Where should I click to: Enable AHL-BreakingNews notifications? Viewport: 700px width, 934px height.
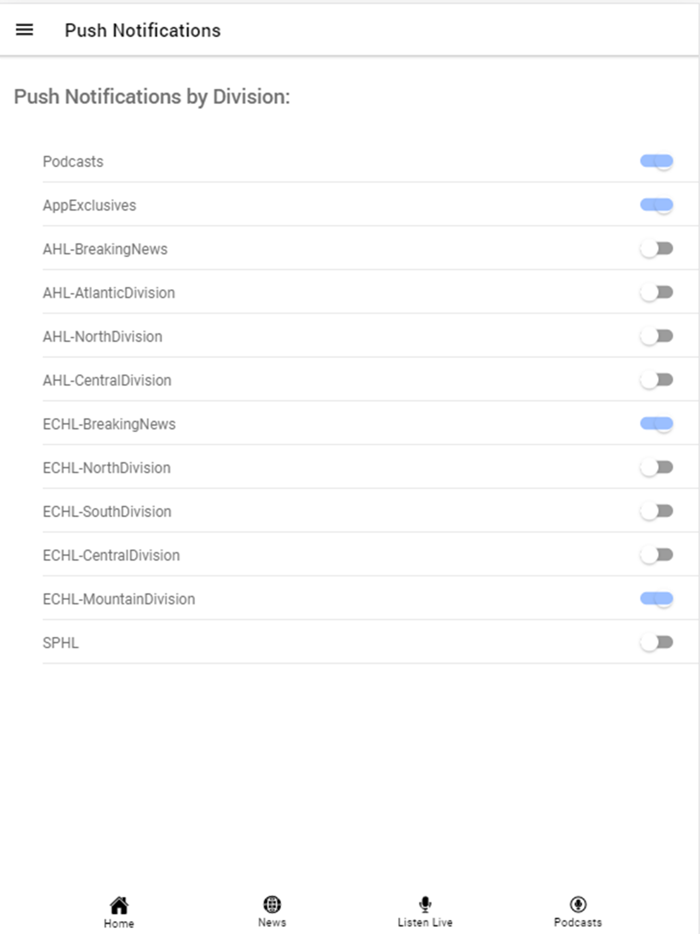[657, 249]
